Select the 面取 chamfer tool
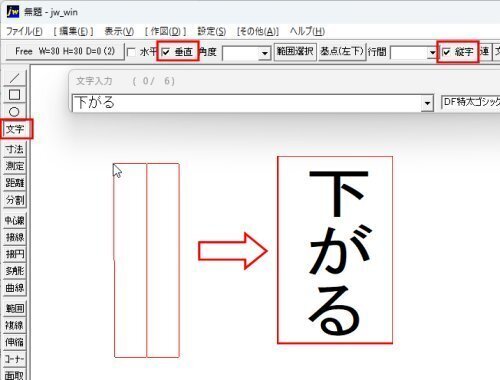The height and width of the screenshot is (380, 500). point(15,375)
